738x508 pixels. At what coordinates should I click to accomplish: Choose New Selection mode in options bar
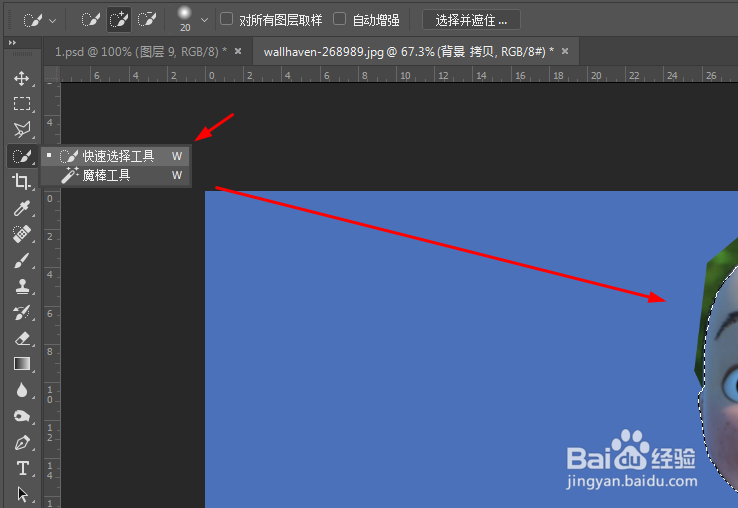click(x=90, y=20)
